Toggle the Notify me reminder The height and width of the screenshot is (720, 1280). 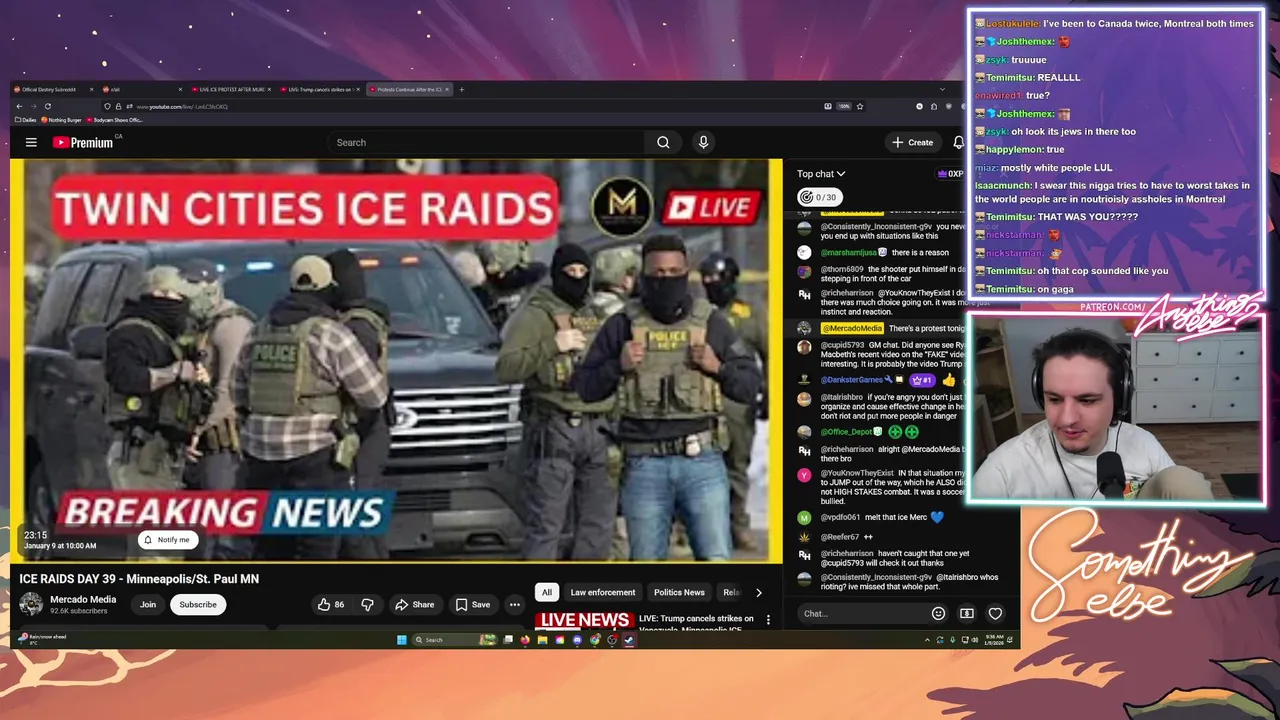click(x=167, y=540)
